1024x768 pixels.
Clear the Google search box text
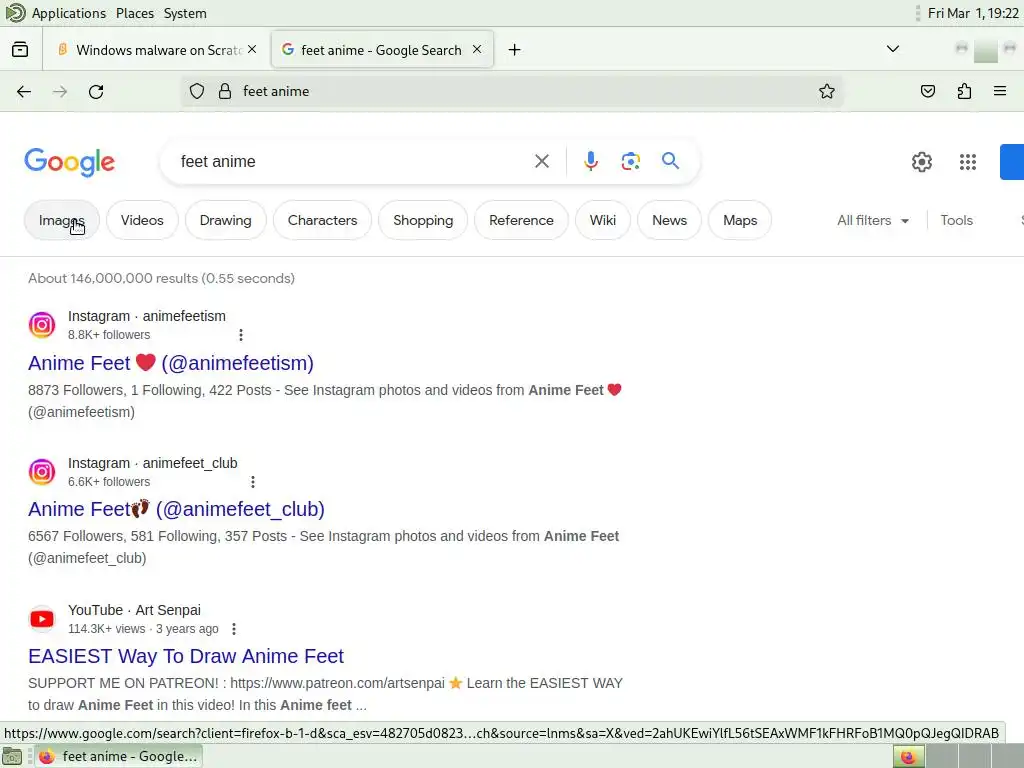[542, 161]
